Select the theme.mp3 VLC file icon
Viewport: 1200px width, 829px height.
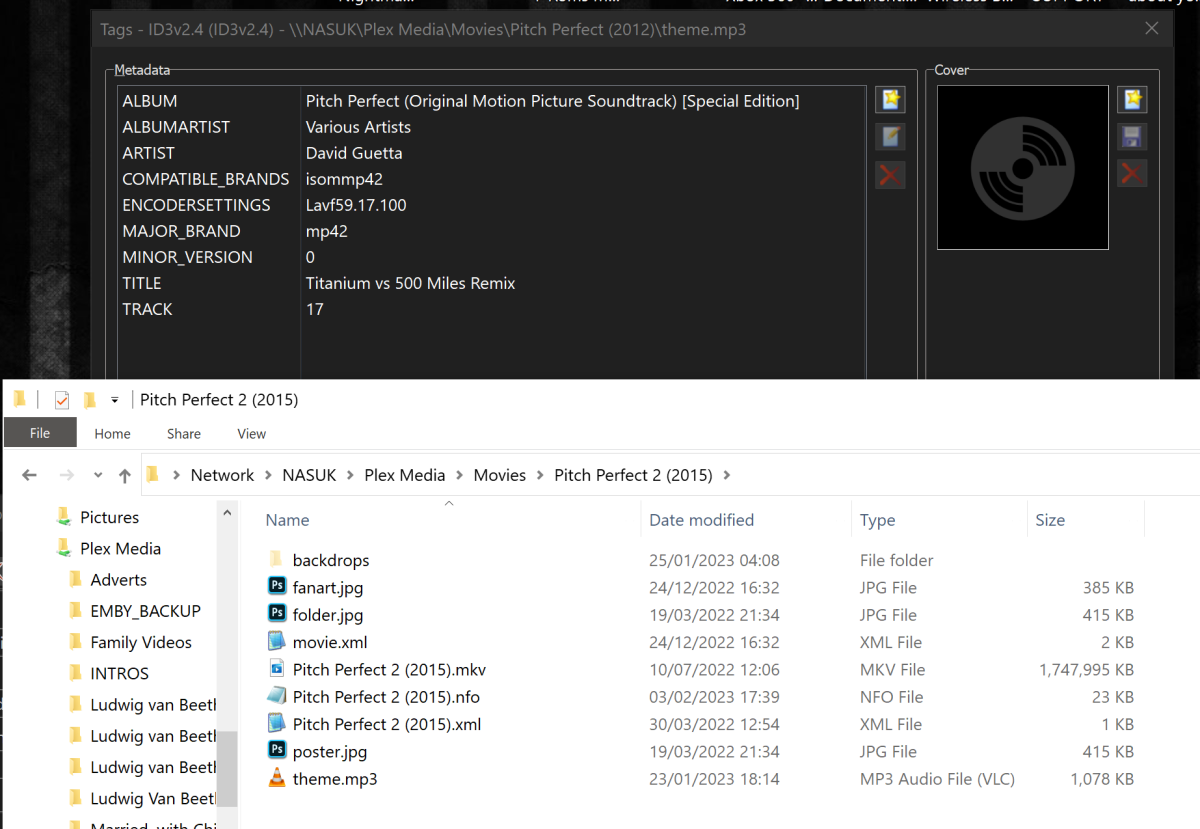[277, 779]
